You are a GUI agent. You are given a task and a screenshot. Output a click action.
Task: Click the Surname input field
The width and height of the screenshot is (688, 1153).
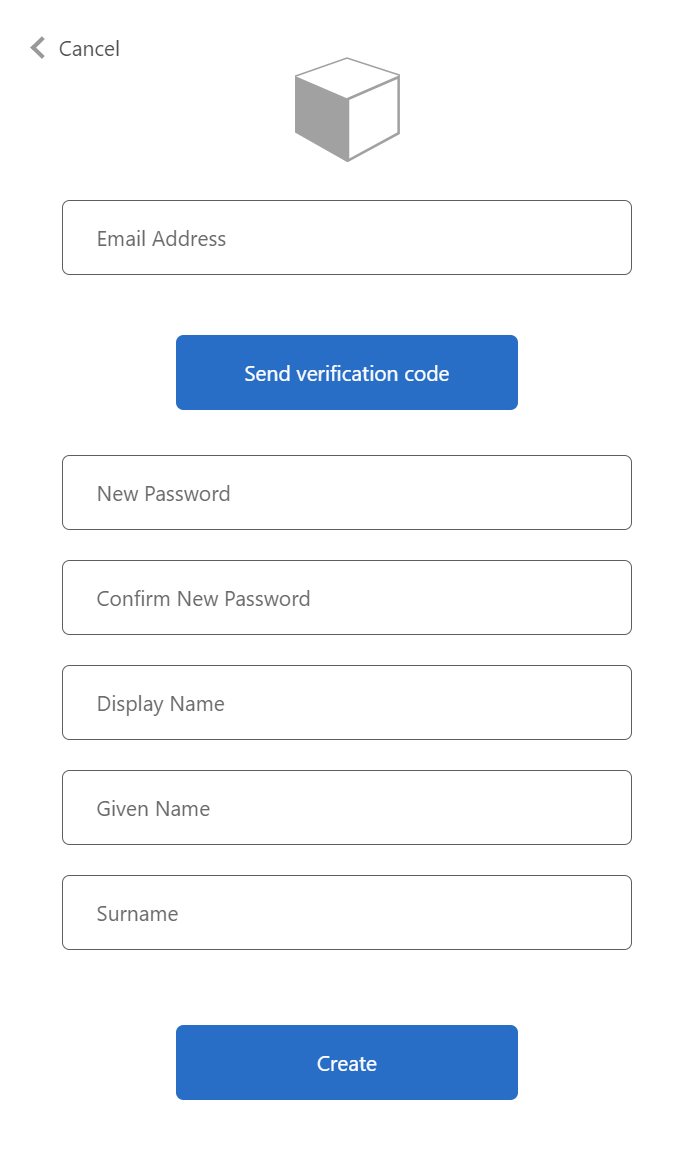347,912
